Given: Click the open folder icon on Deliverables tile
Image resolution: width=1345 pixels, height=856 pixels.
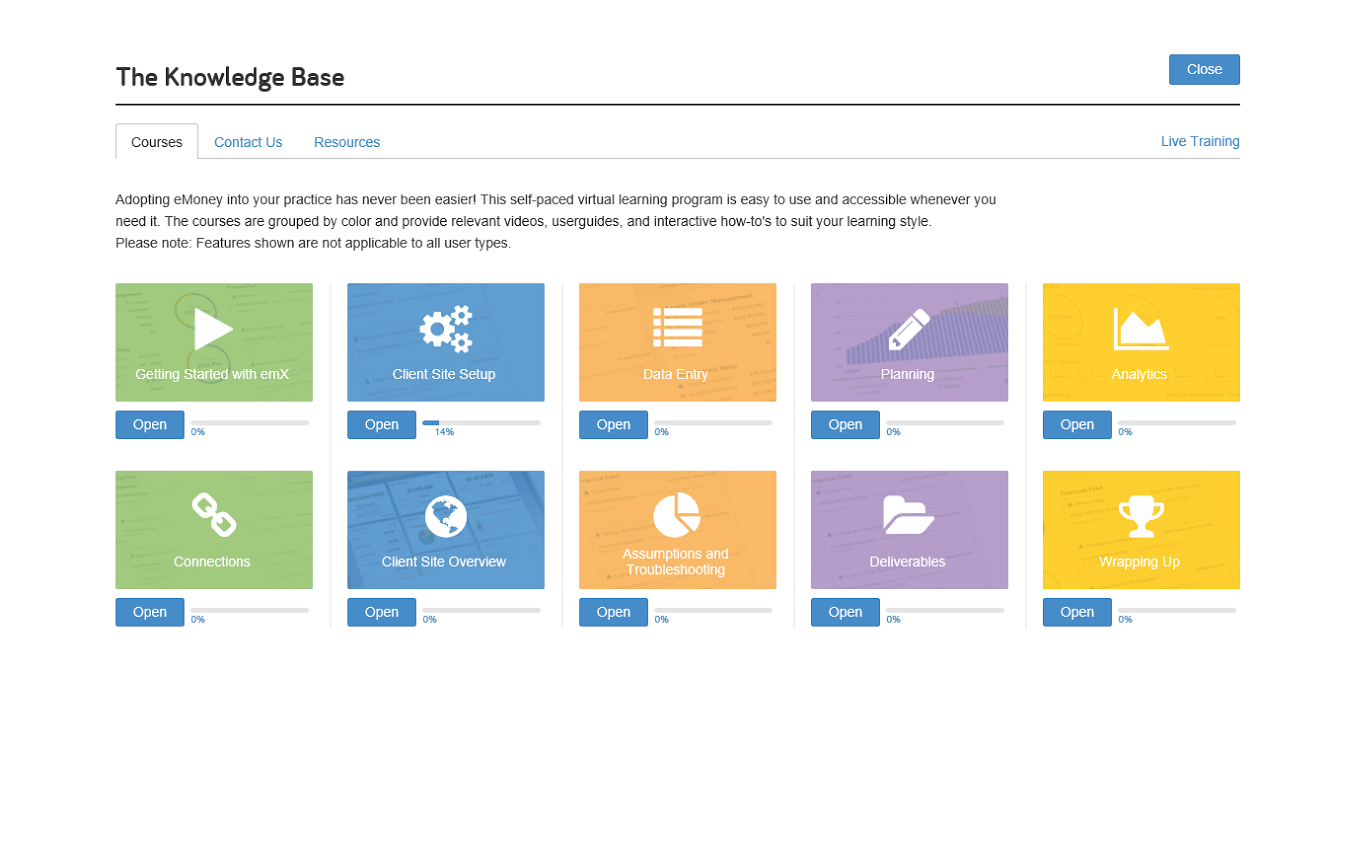Looking at the screenshot, I should tap(908, 515).
